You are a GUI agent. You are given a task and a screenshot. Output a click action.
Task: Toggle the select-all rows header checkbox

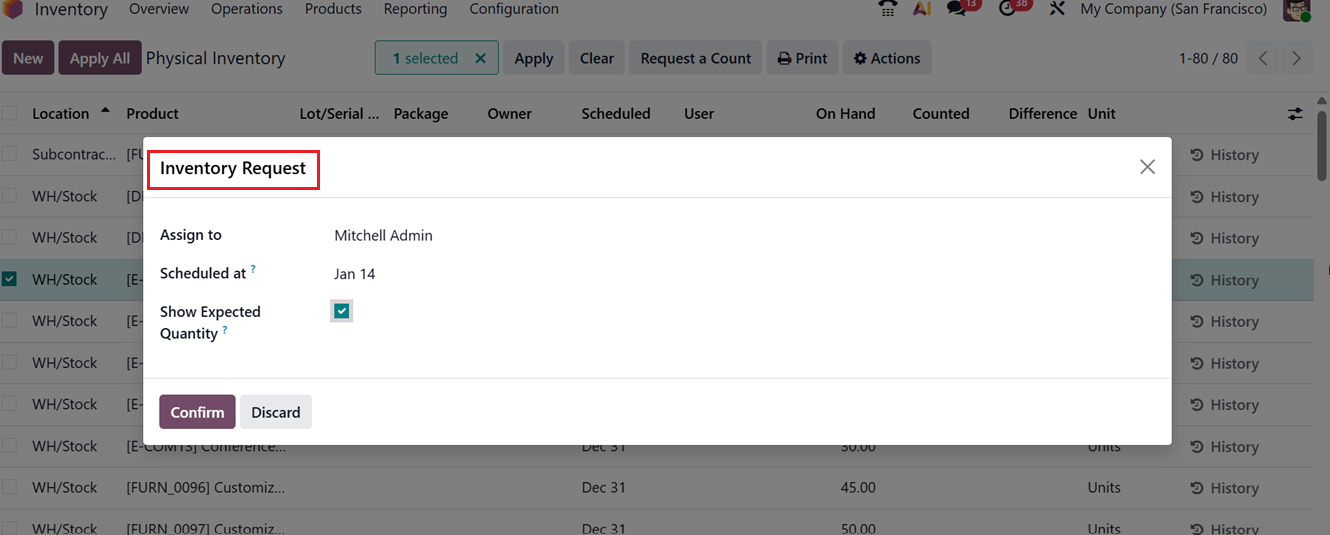pyautogui.click(x=10, y=113)
